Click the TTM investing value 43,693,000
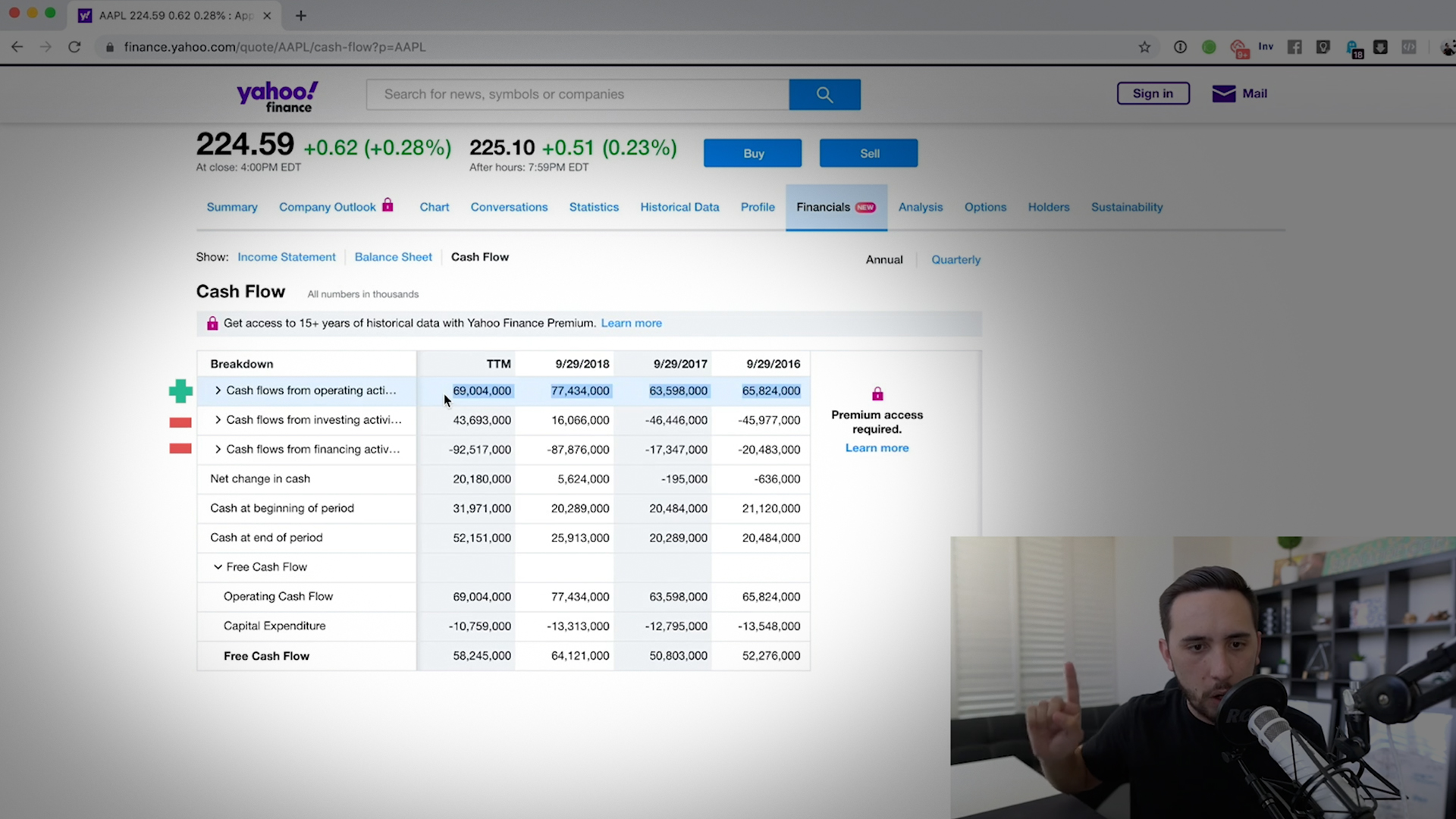1456x819 pixels. click(482, 420)
